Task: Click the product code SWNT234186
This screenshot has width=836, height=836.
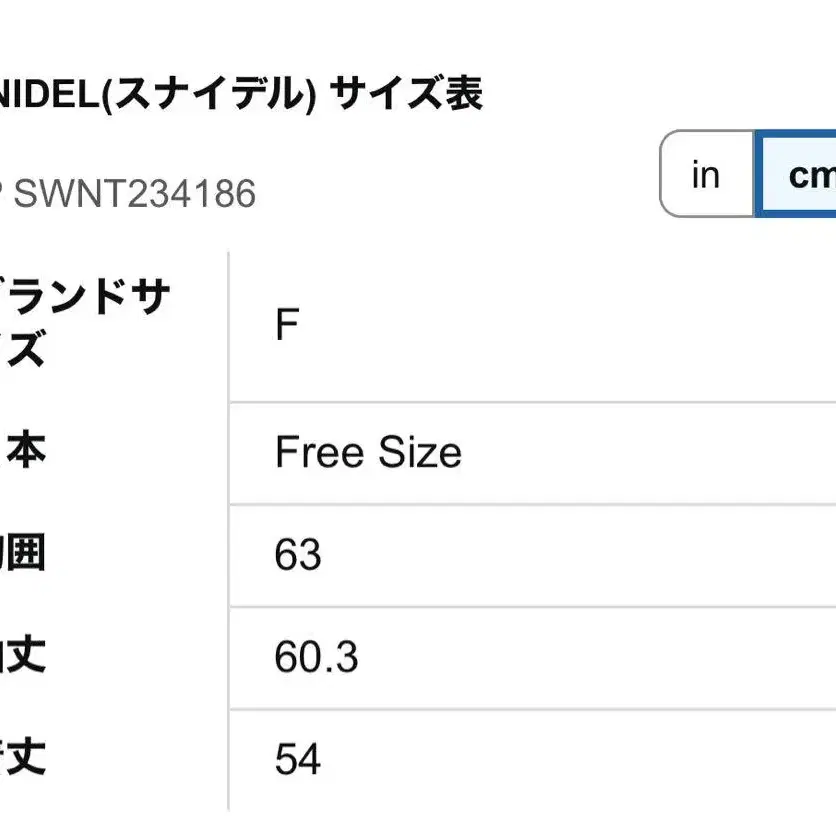Action: click(135, 193)
